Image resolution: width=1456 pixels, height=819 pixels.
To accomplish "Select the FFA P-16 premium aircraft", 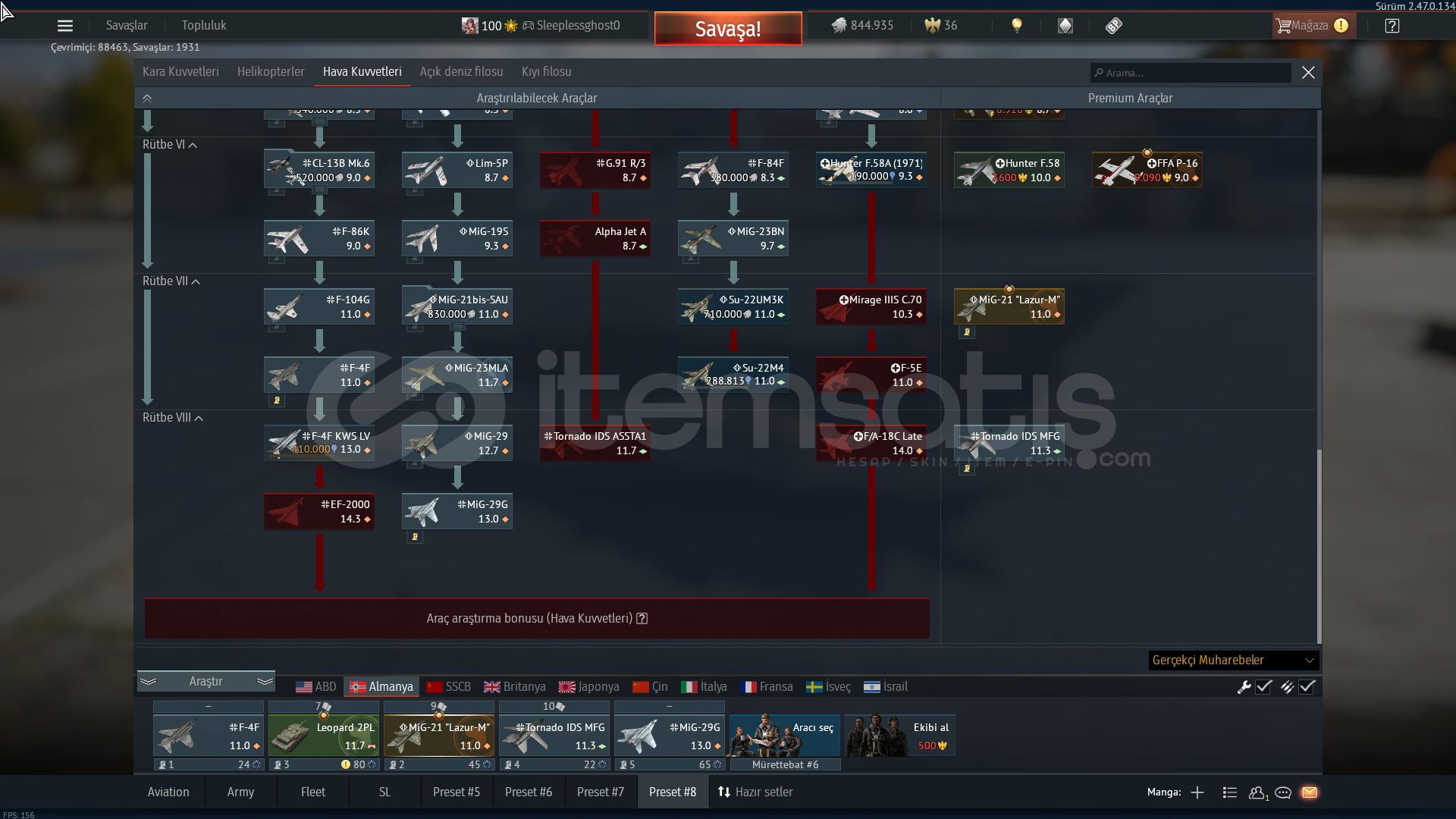I will (x=1147, y=170).
